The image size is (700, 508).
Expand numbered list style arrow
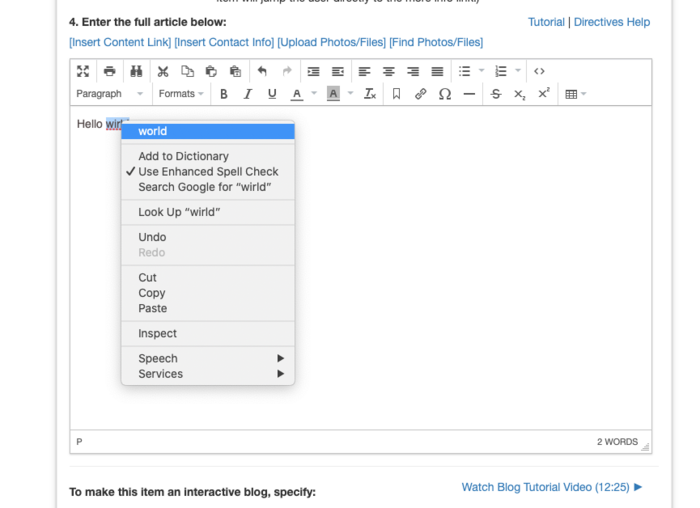click(x=518, y=71)
